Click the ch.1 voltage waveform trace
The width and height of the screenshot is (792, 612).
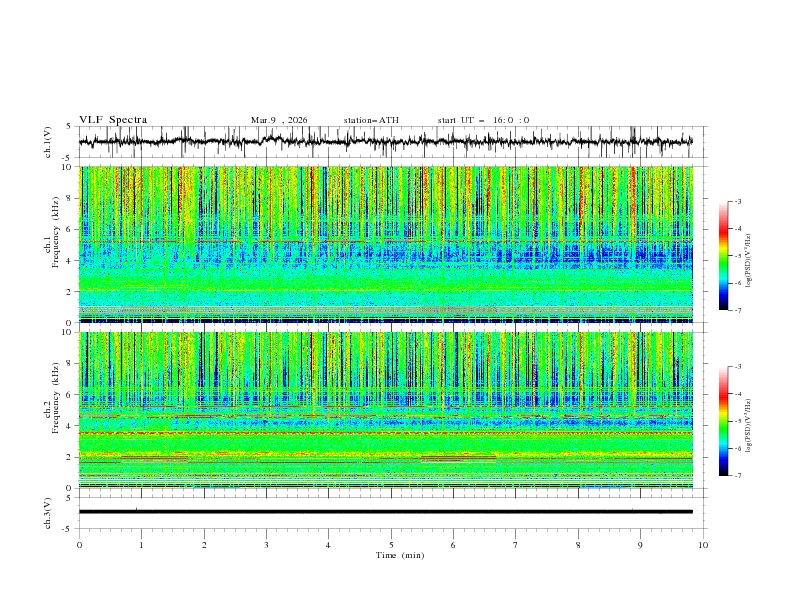pyautogui.click(x=385, y=142)
